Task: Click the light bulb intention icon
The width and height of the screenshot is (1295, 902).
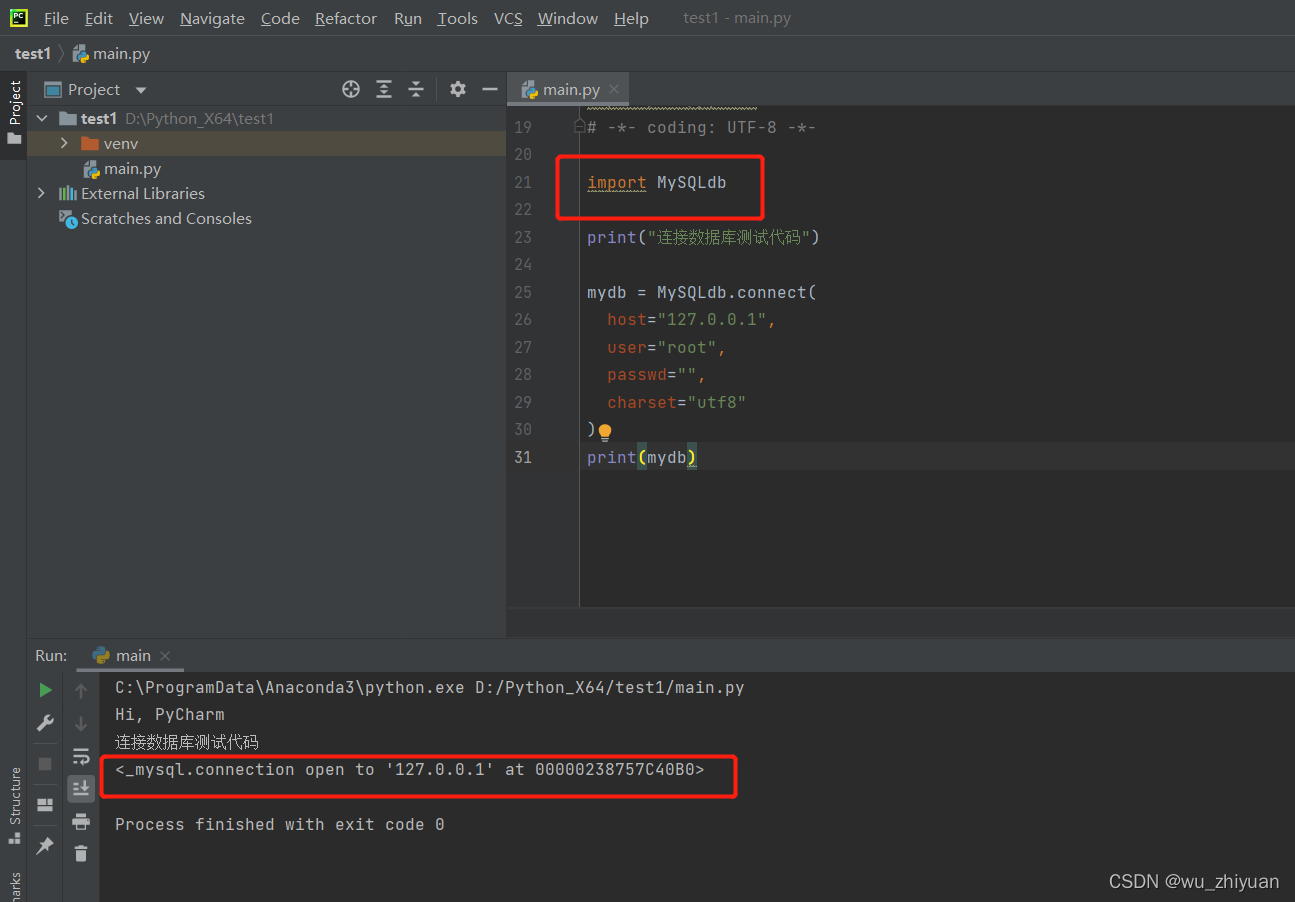Action: tap(604, 432)
